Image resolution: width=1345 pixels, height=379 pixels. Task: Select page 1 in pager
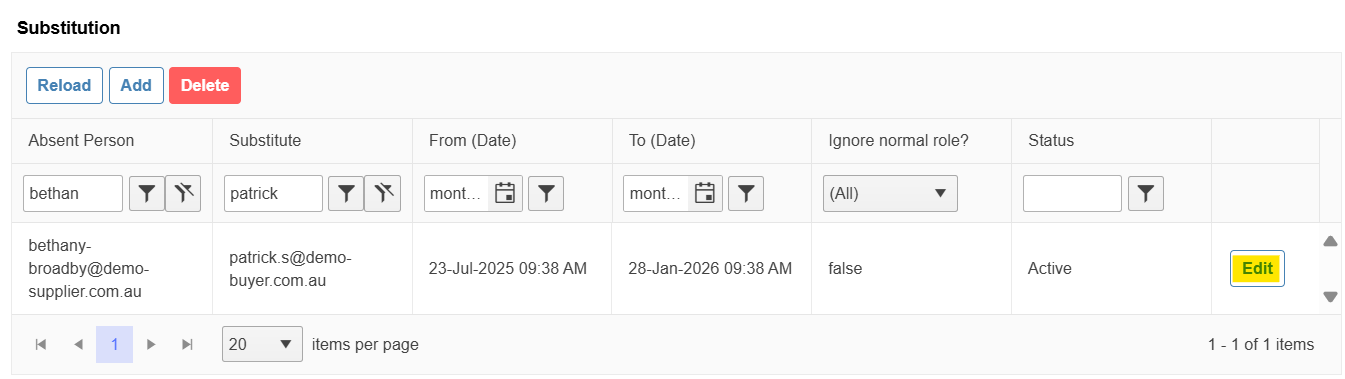pos(114,345)
